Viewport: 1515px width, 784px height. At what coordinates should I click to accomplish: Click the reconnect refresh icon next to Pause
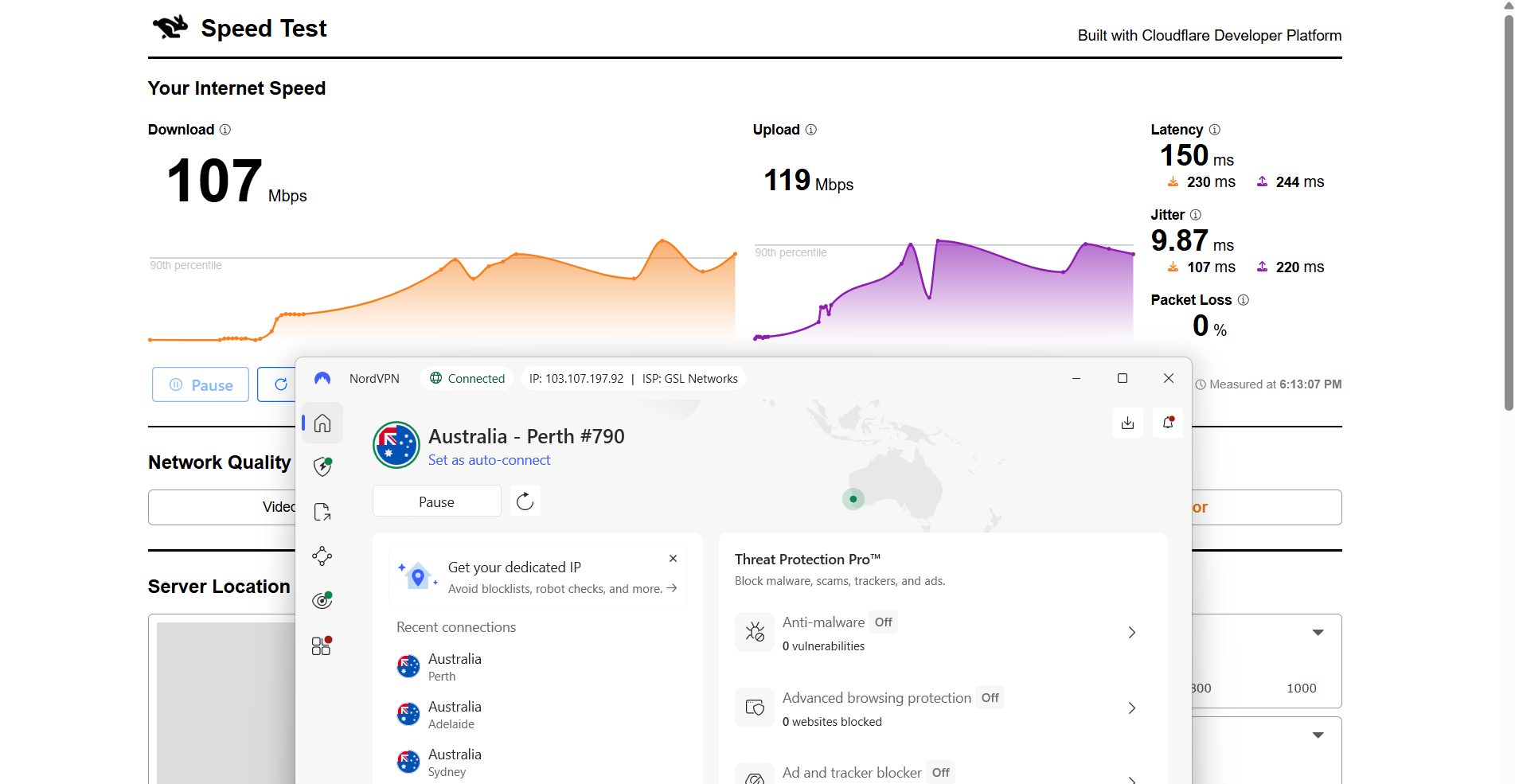click(525, 501)
